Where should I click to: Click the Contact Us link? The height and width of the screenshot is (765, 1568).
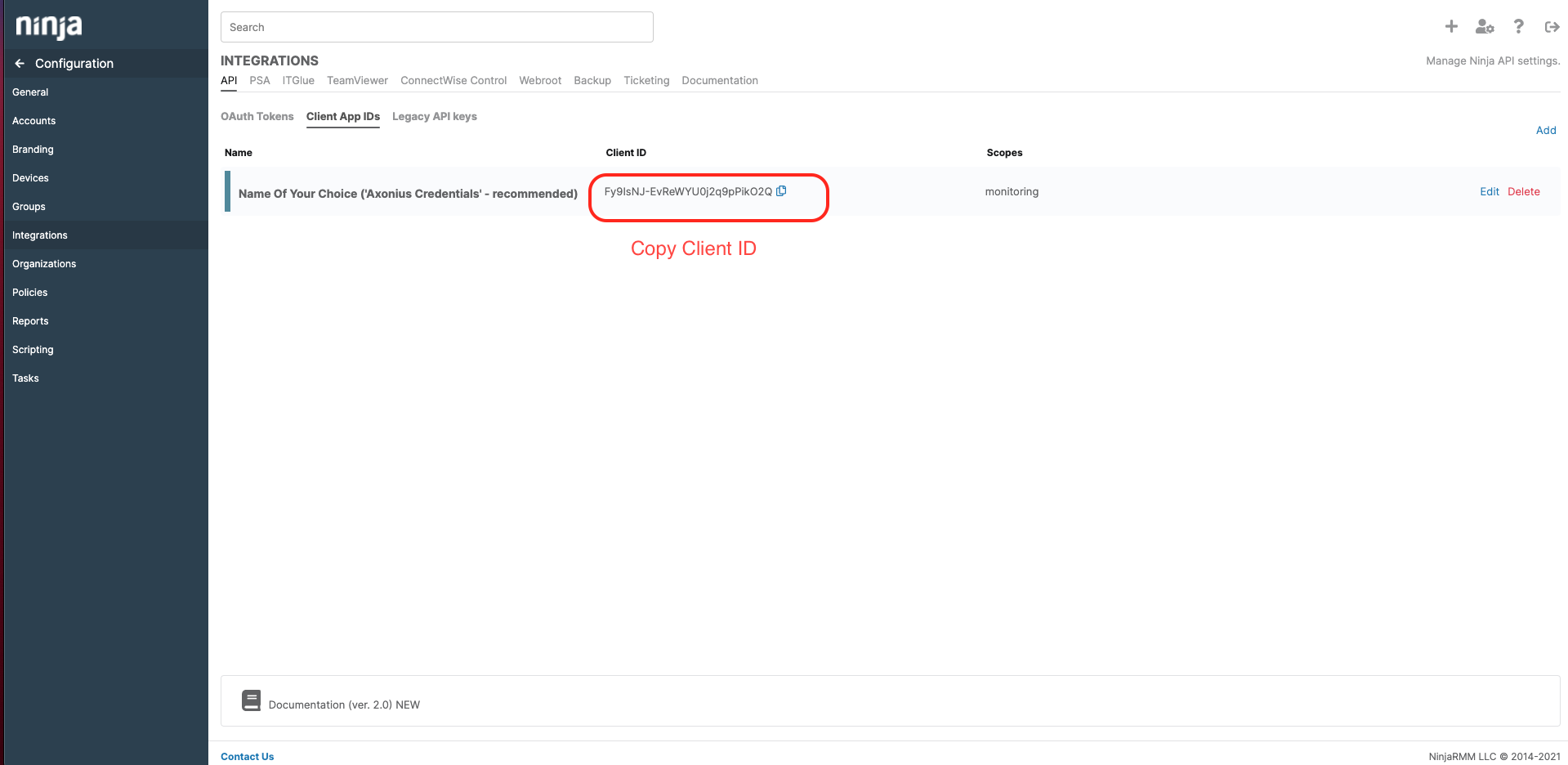pos(248,757)
